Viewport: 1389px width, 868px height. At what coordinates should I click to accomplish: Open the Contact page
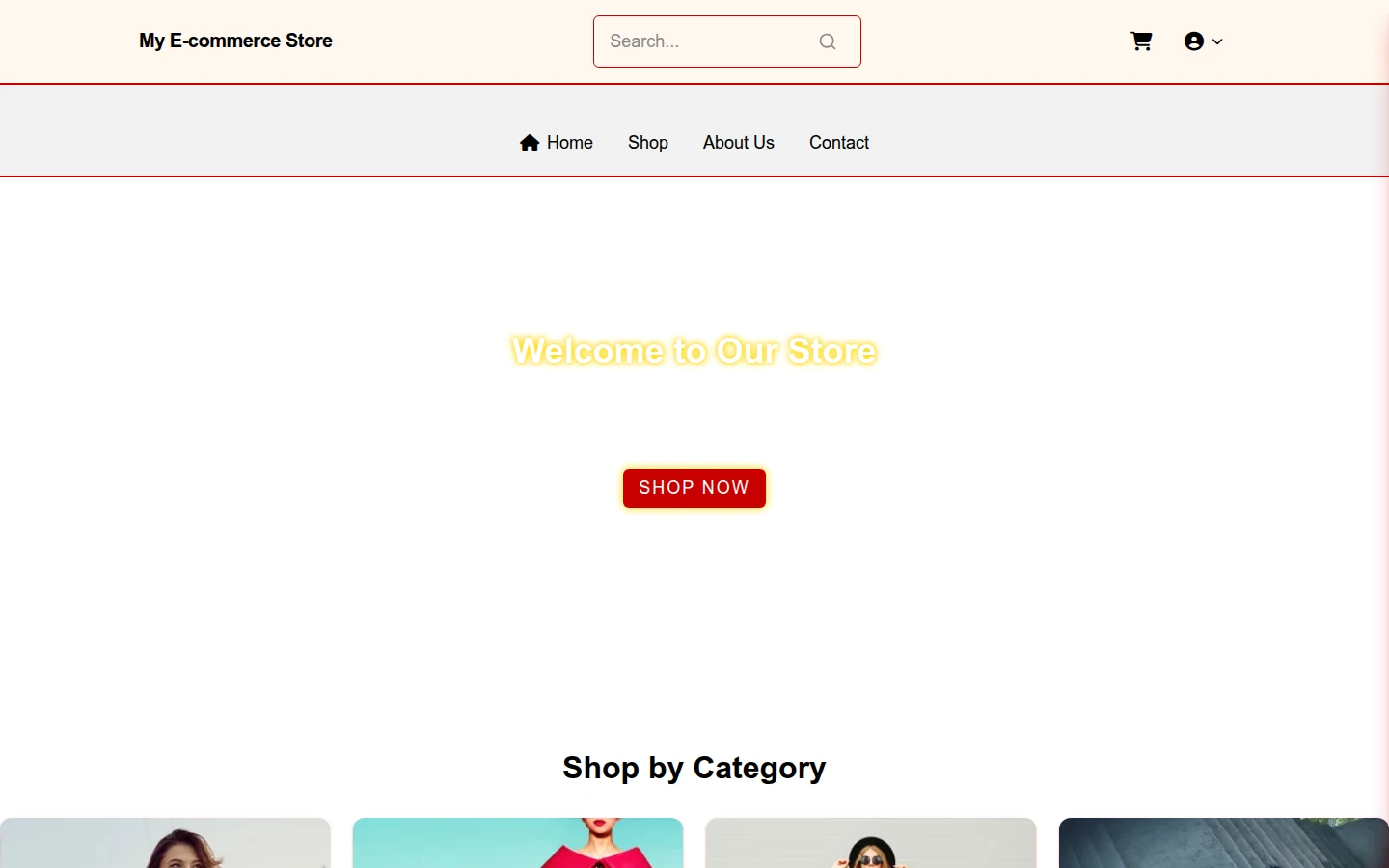(839, 143)
